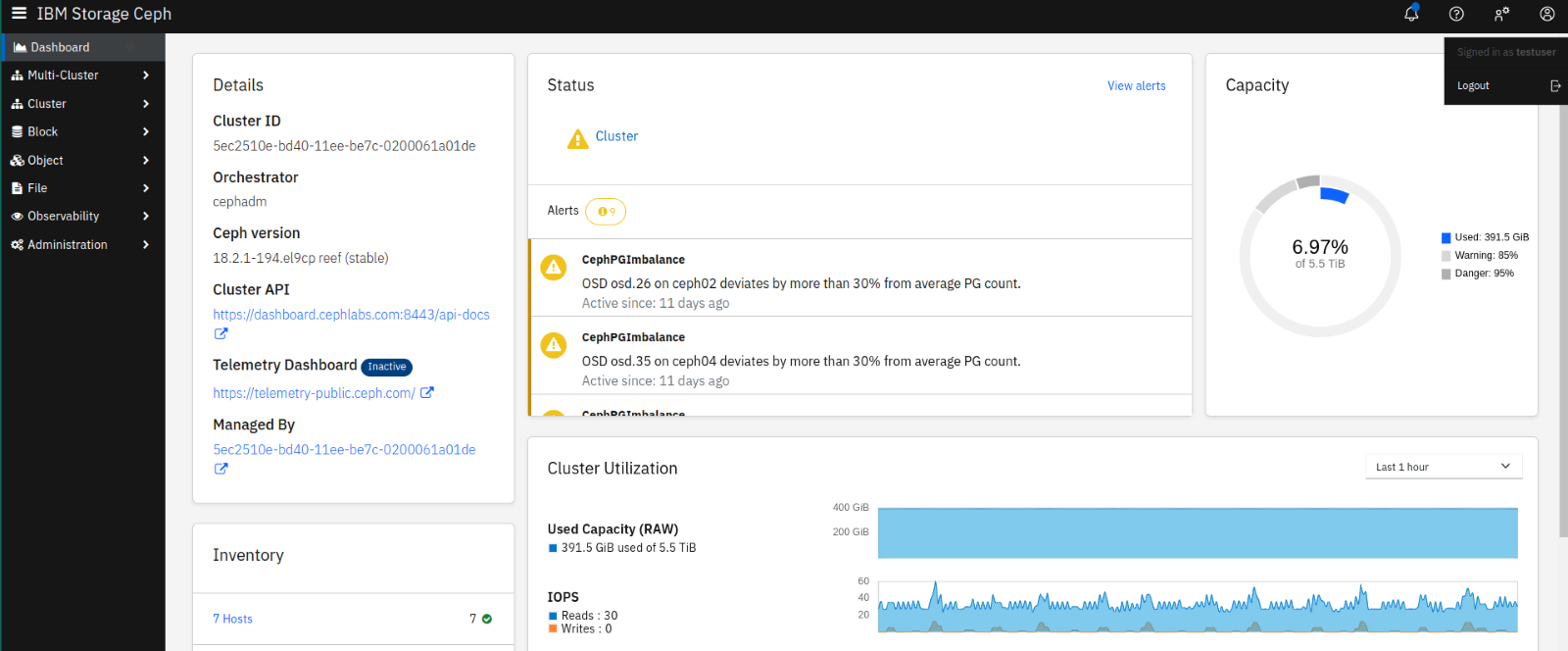1568x651 pixels.
Task: Select Observability in the sidebar
Action: tap(83, 217)
